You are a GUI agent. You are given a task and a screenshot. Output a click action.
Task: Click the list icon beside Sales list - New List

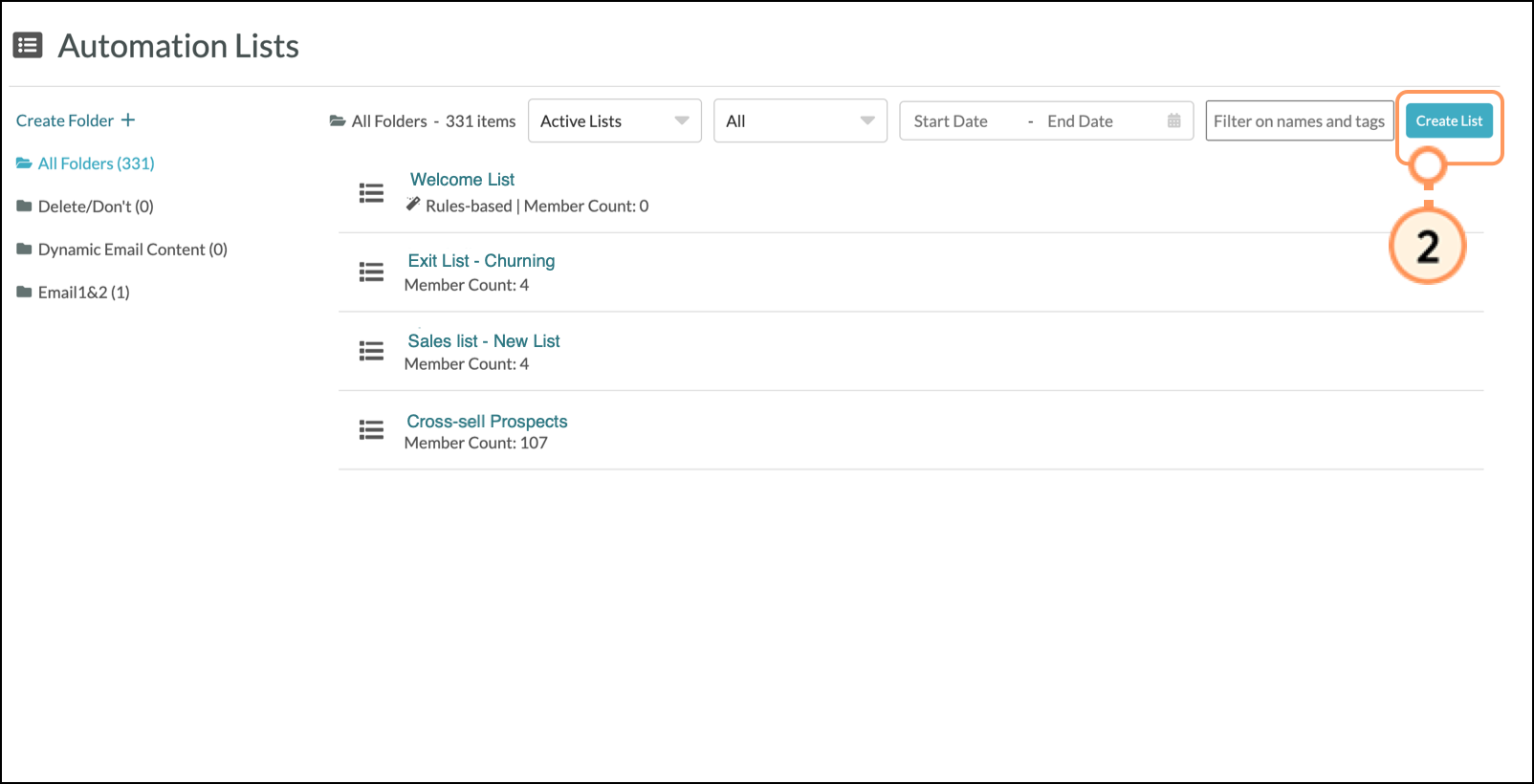(x=371, y=352)
